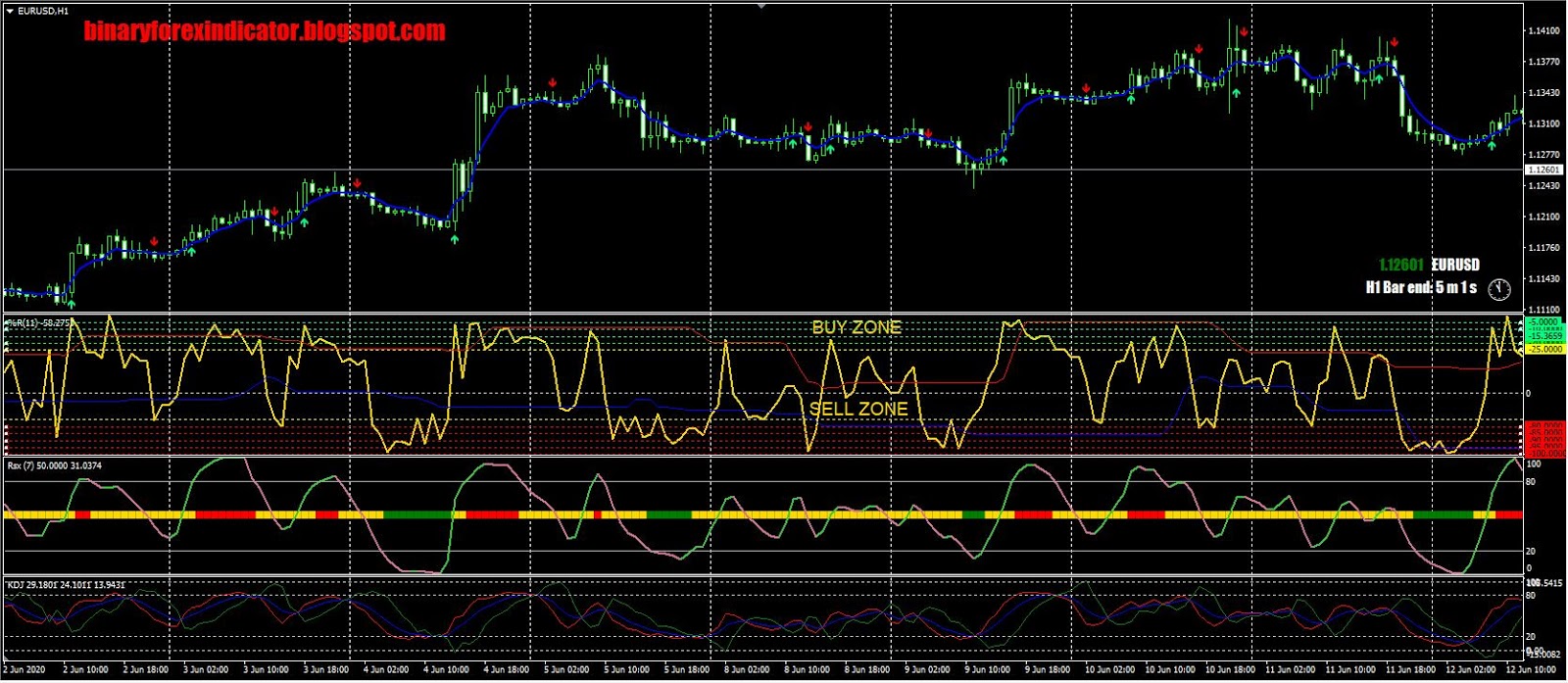Image resolution: width=1568 pixels, height=683 pixels.
Task: Click the 1.11430 price axis label
Action: pyautogui.click(x=1543, y=279)
